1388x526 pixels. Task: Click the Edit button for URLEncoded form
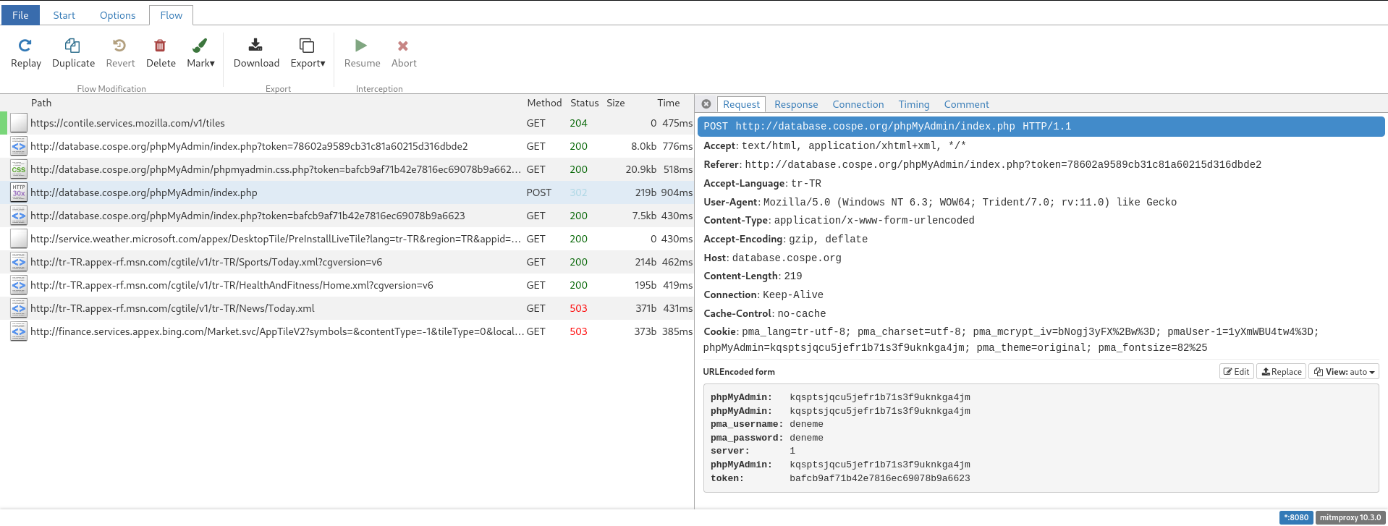1236,371
